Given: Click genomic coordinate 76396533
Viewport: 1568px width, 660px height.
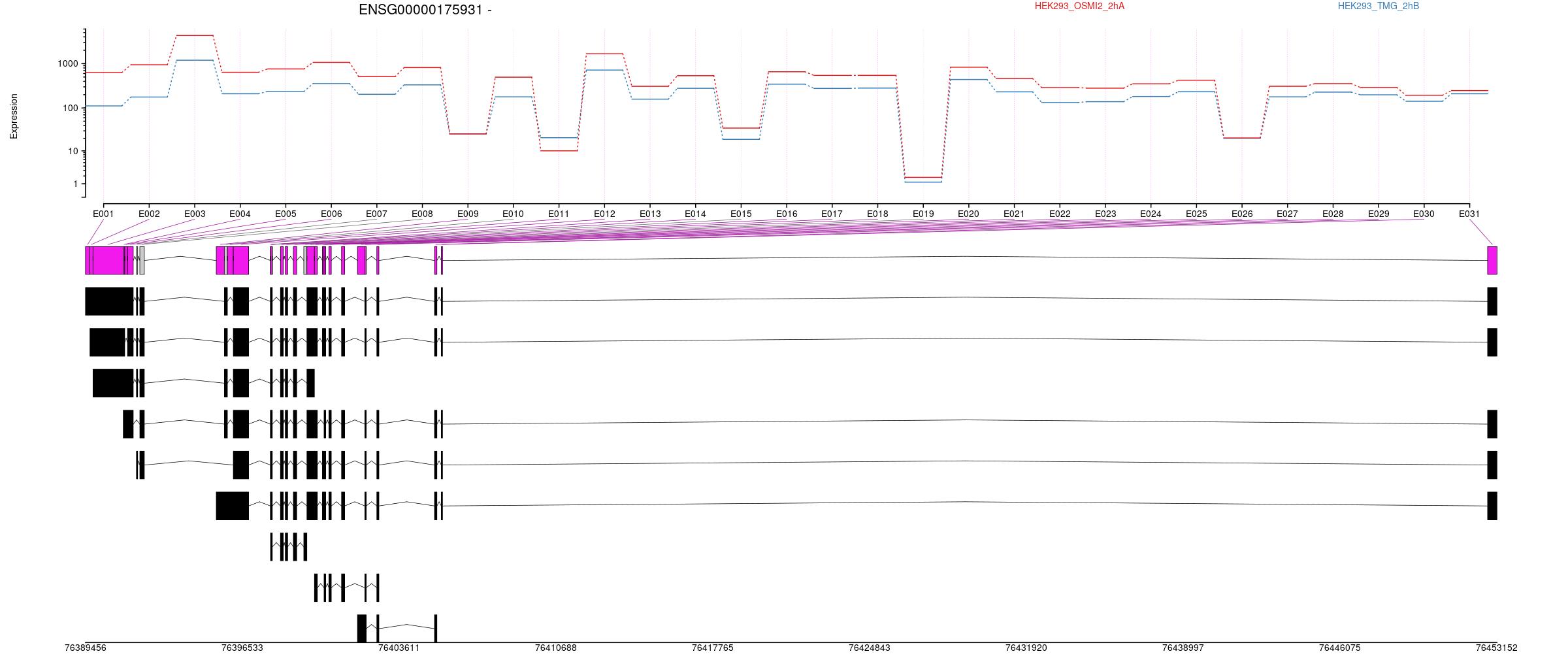Looking at the screenshot, I should tap(242, 648).
